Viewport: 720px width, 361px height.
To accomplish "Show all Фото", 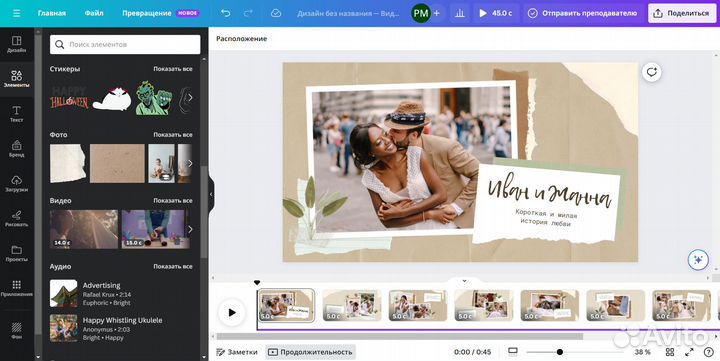I will [x=173, y=135].
